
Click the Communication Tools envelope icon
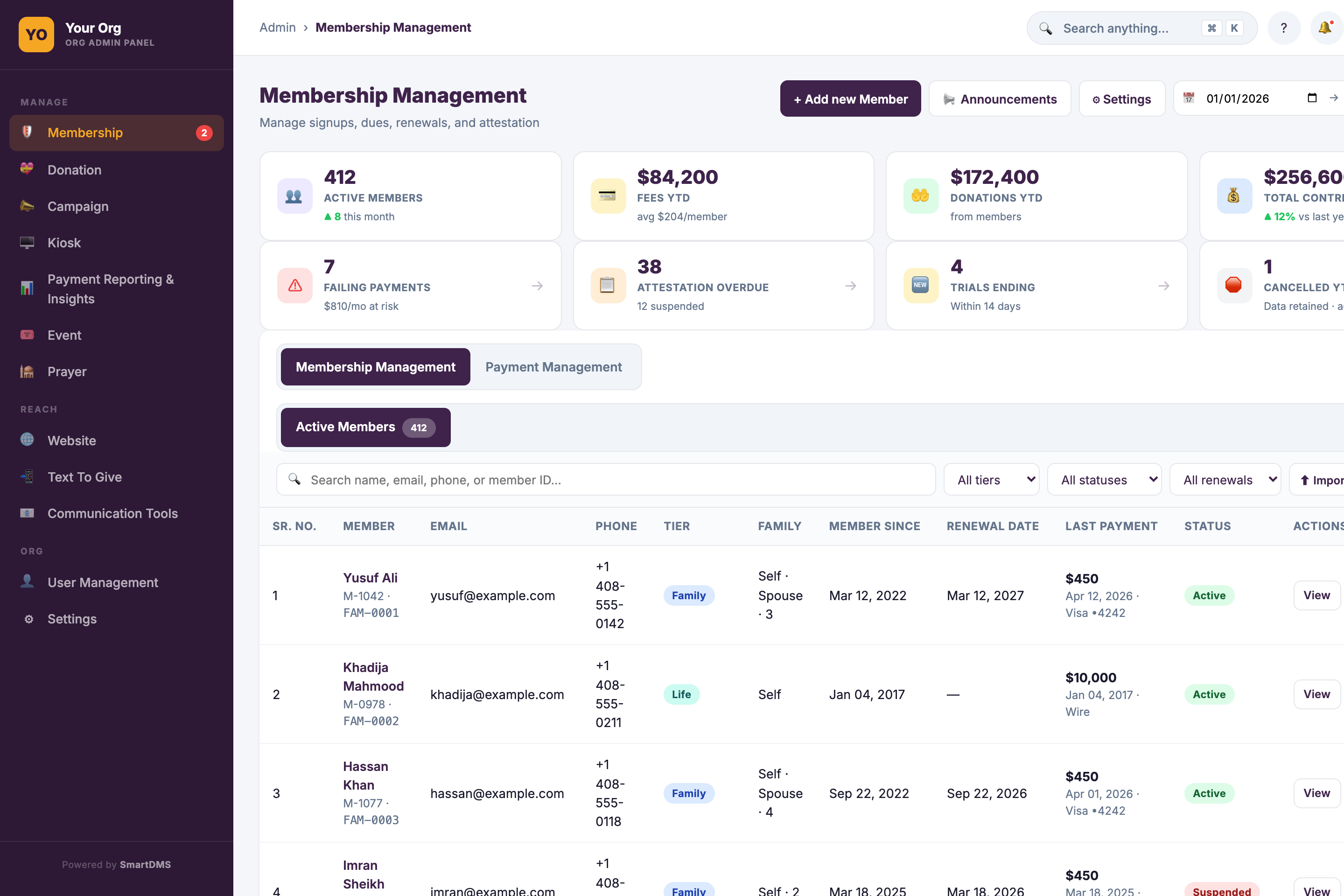(x=27, y=513)
